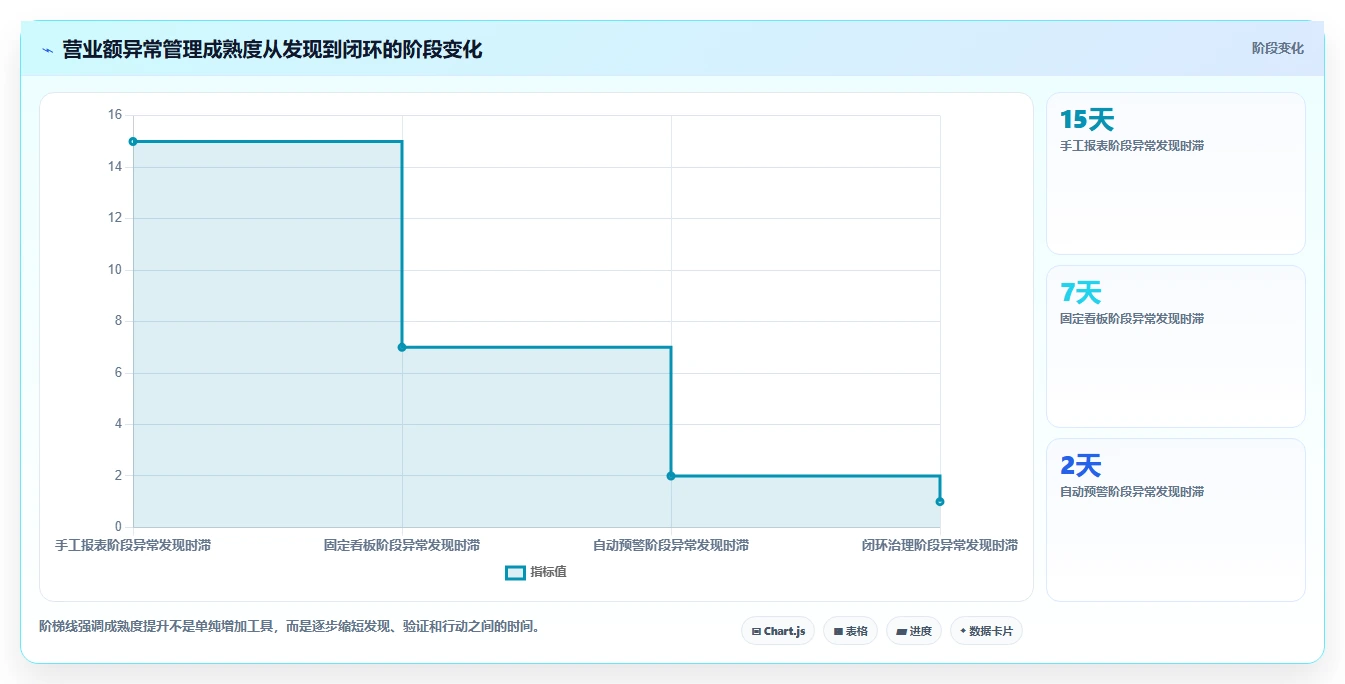Click the data point at value 15

pyautogui.click(x=133, y=141)
